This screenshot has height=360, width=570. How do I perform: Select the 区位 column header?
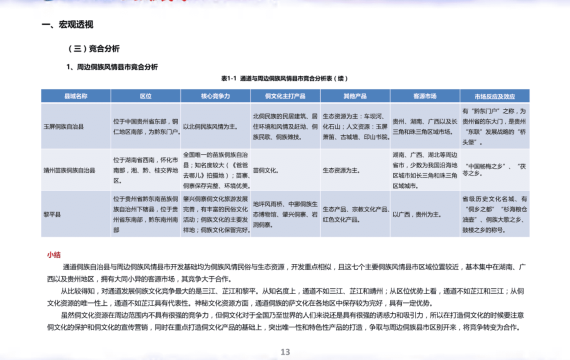(x=145, y=96)
